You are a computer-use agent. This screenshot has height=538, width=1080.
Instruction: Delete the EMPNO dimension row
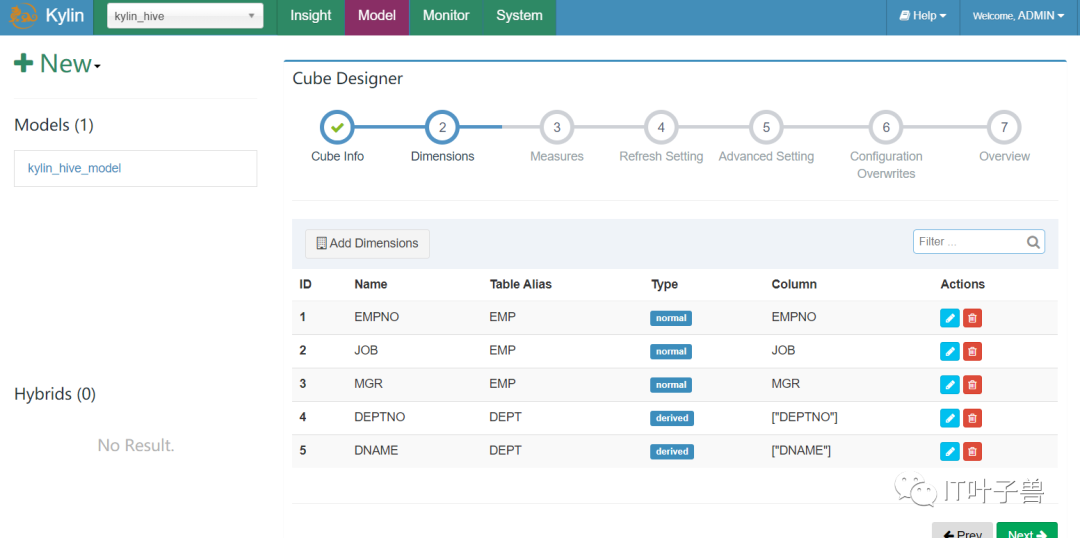coord(972,318)
